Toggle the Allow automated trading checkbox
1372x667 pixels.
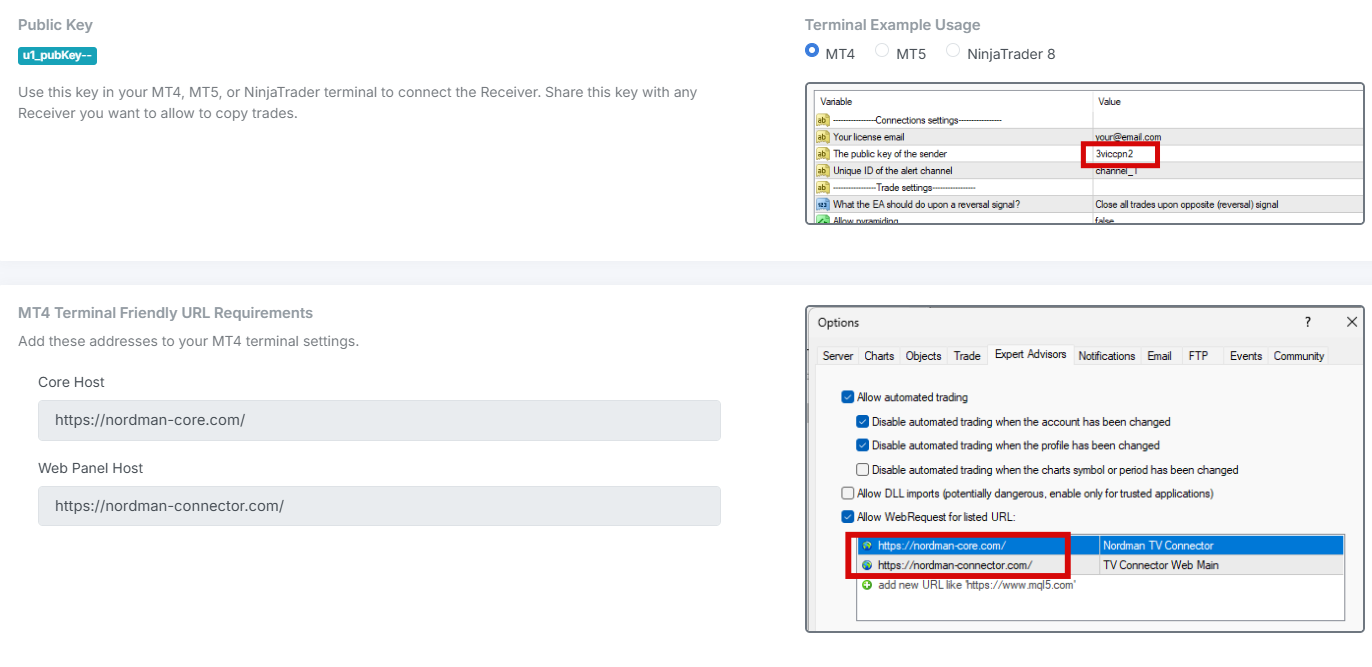[x=848, y=397]
